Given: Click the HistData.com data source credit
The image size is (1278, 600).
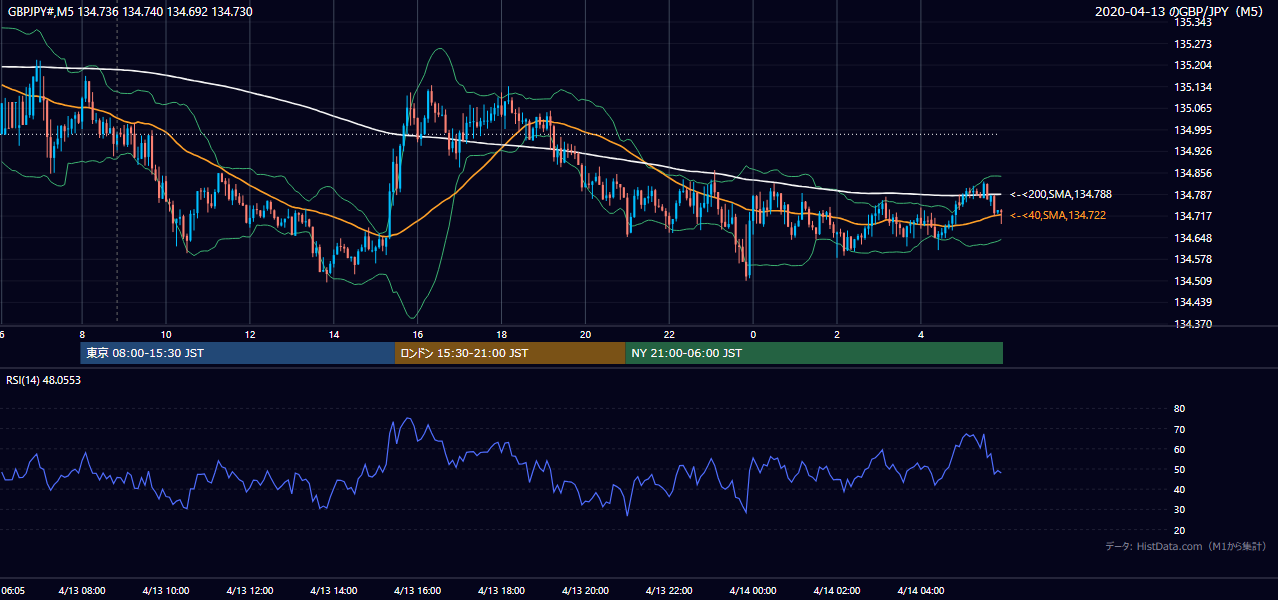Looking at the screenshot, I should (x=1186, y=546).
